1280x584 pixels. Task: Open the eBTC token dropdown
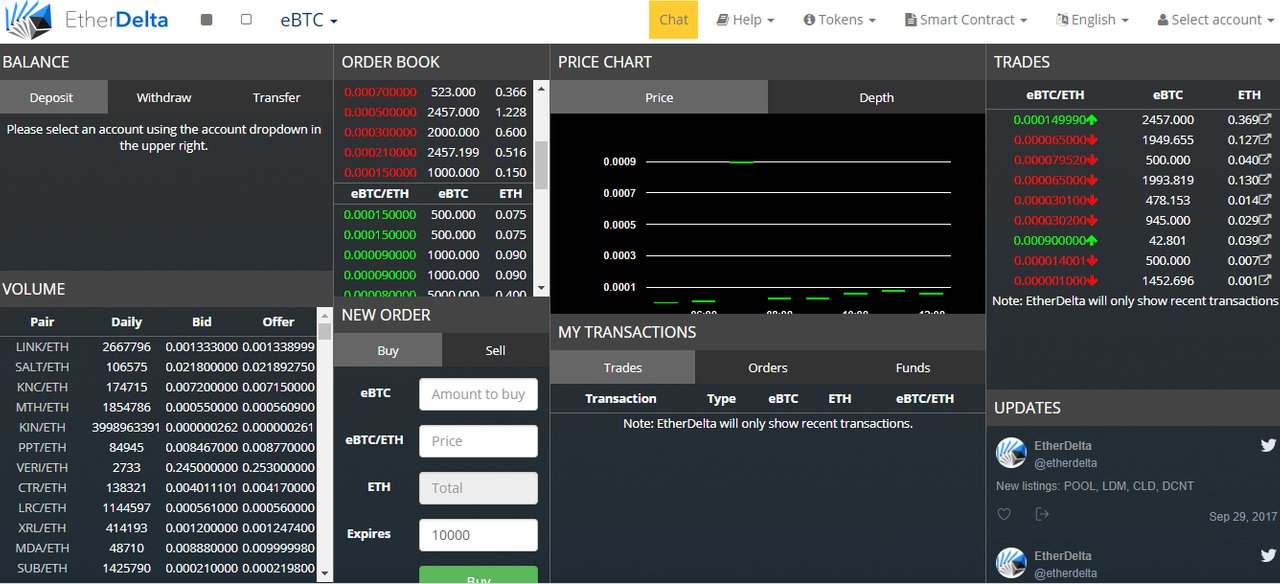[x=309, y=20]
